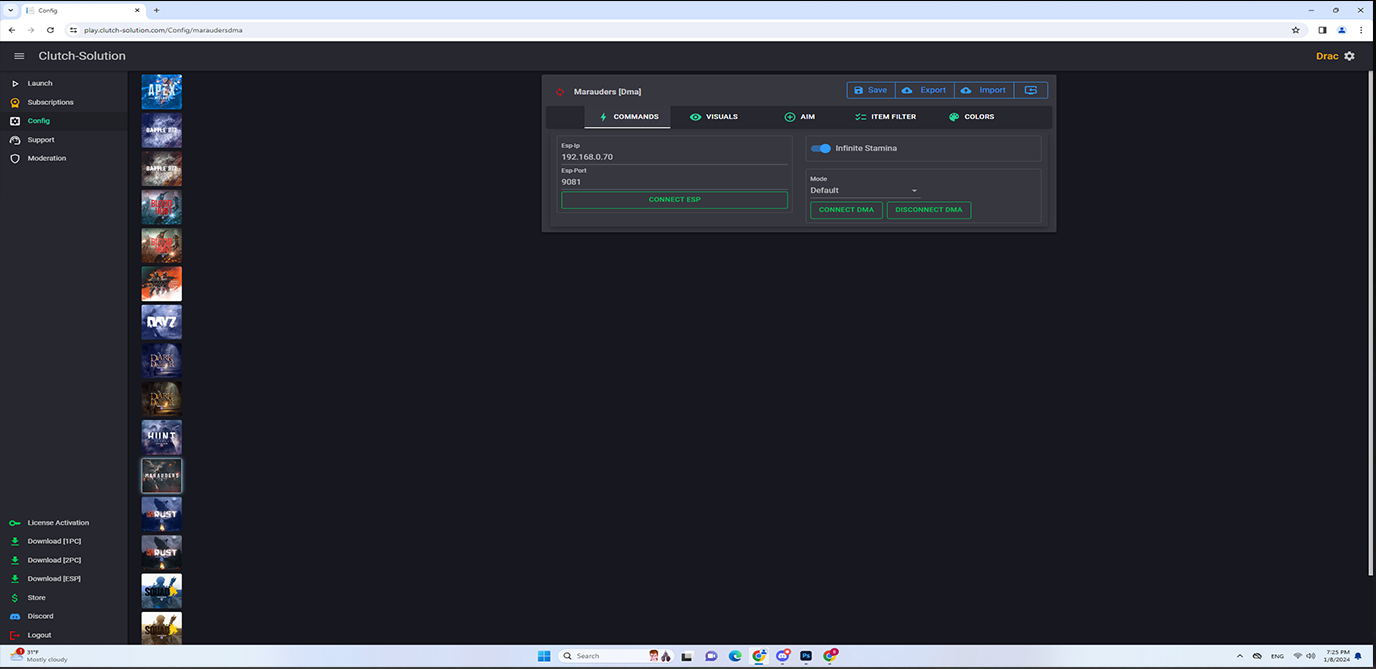Screen dimensions: 1376x669
Task: Open the Chrome three-dot menu
Action: [1362, 30]
